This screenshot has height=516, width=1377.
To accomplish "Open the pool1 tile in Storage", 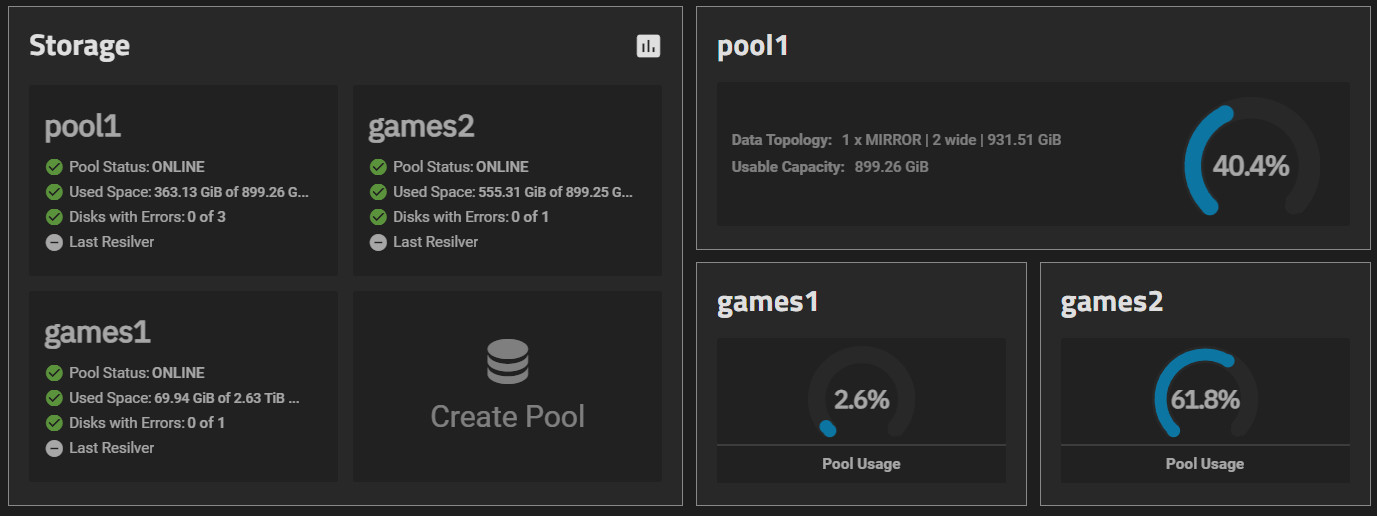I will tap(183, 180).
